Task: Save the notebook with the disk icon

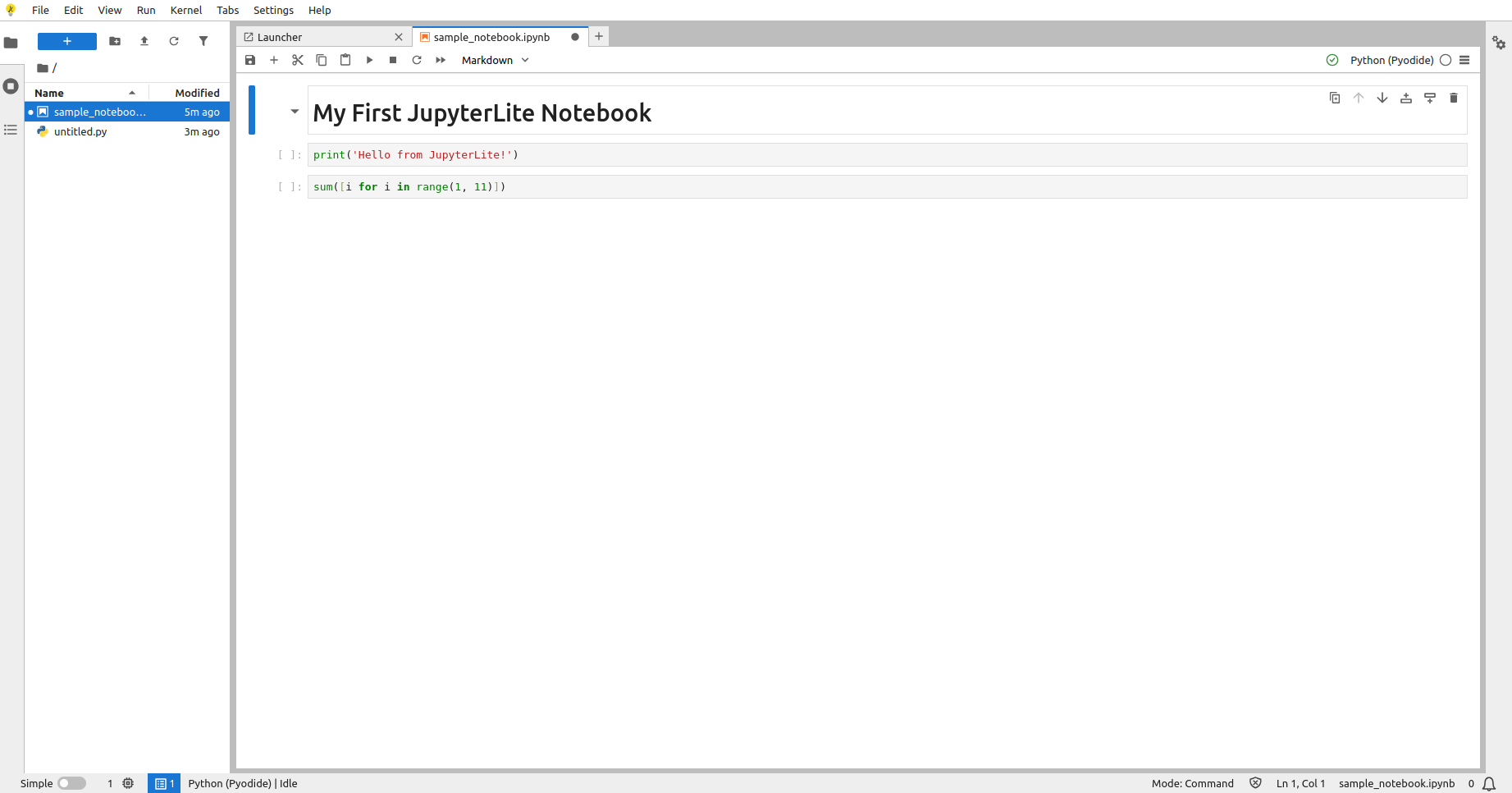Action: click(250, 60)
